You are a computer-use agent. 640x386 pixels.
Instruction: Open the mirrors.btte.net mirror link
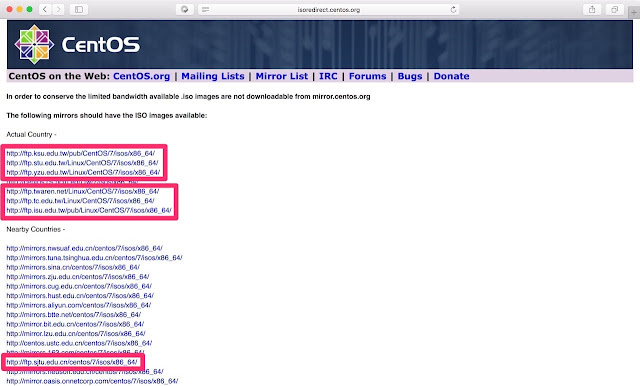pyautogui.click(x=73, y=315)
